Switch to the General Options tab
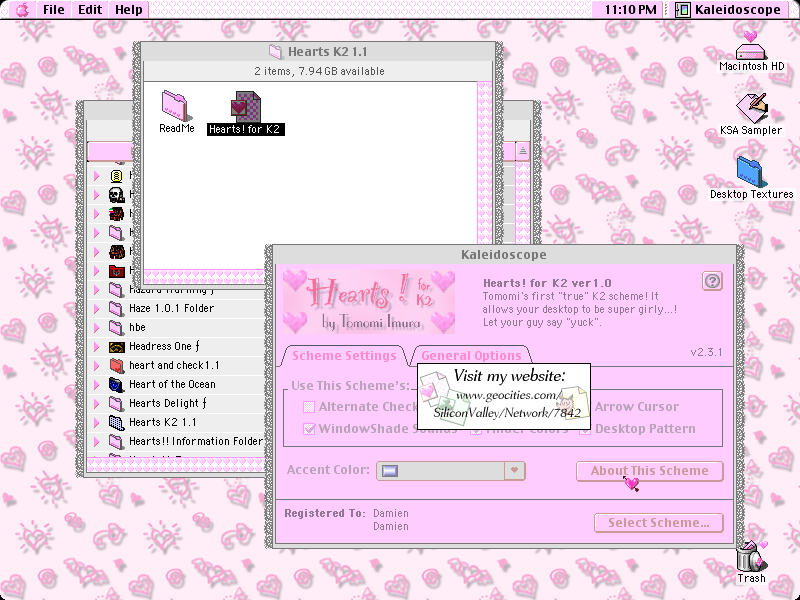Image resolution: width=800 pixels, height=600 pixels. click(x=471, y=356)
